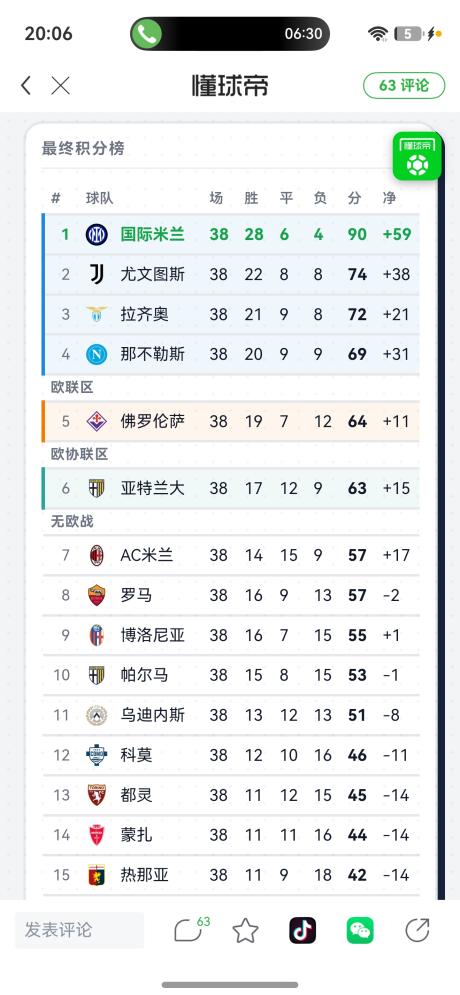The width and height of the screenshot is (460, 995).
Task: Tap the Juventus club logo
Action: 96,274
